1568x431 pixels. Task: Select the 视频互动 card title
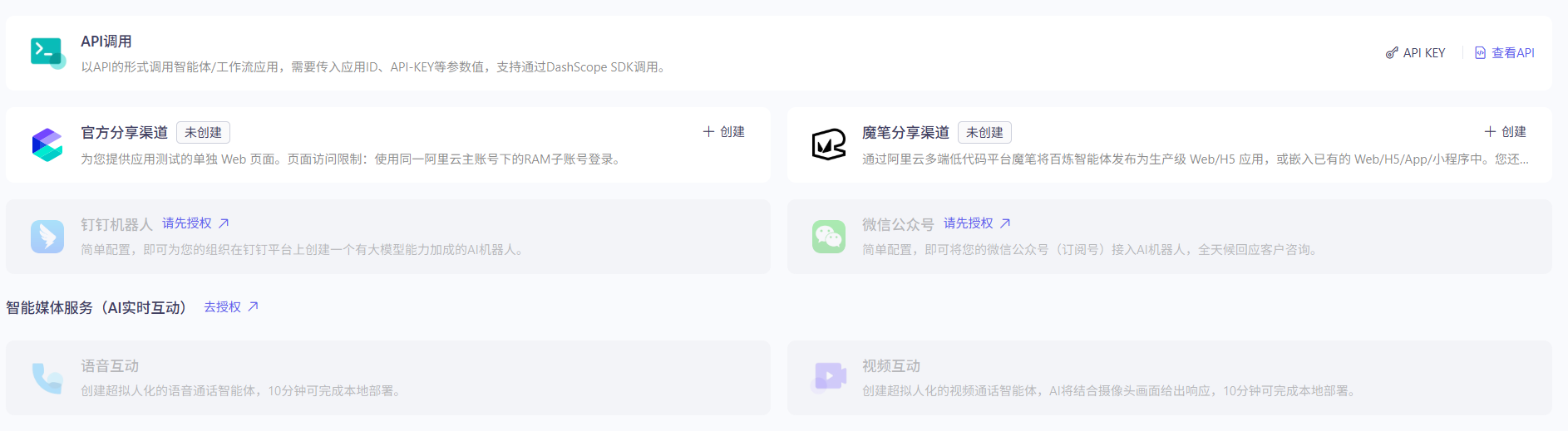tap(891, 365)
